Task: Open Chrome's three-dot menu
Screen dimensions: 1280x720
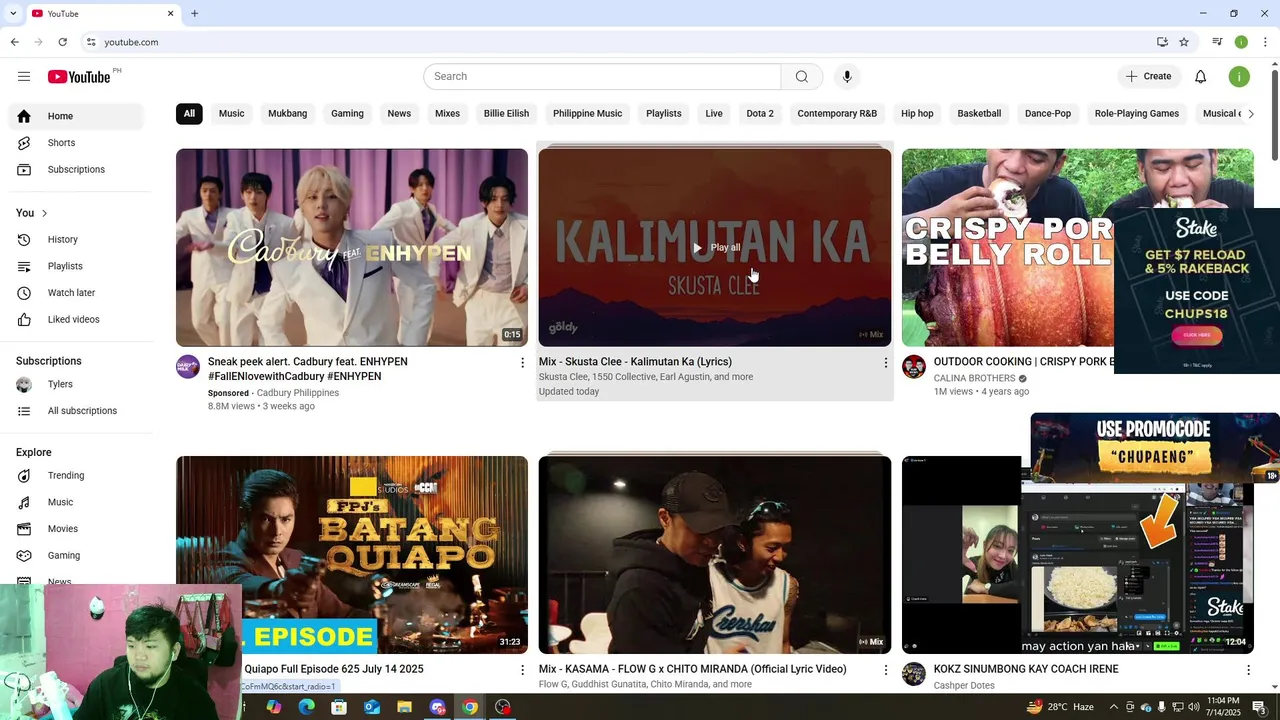Action: point(1265,42)
